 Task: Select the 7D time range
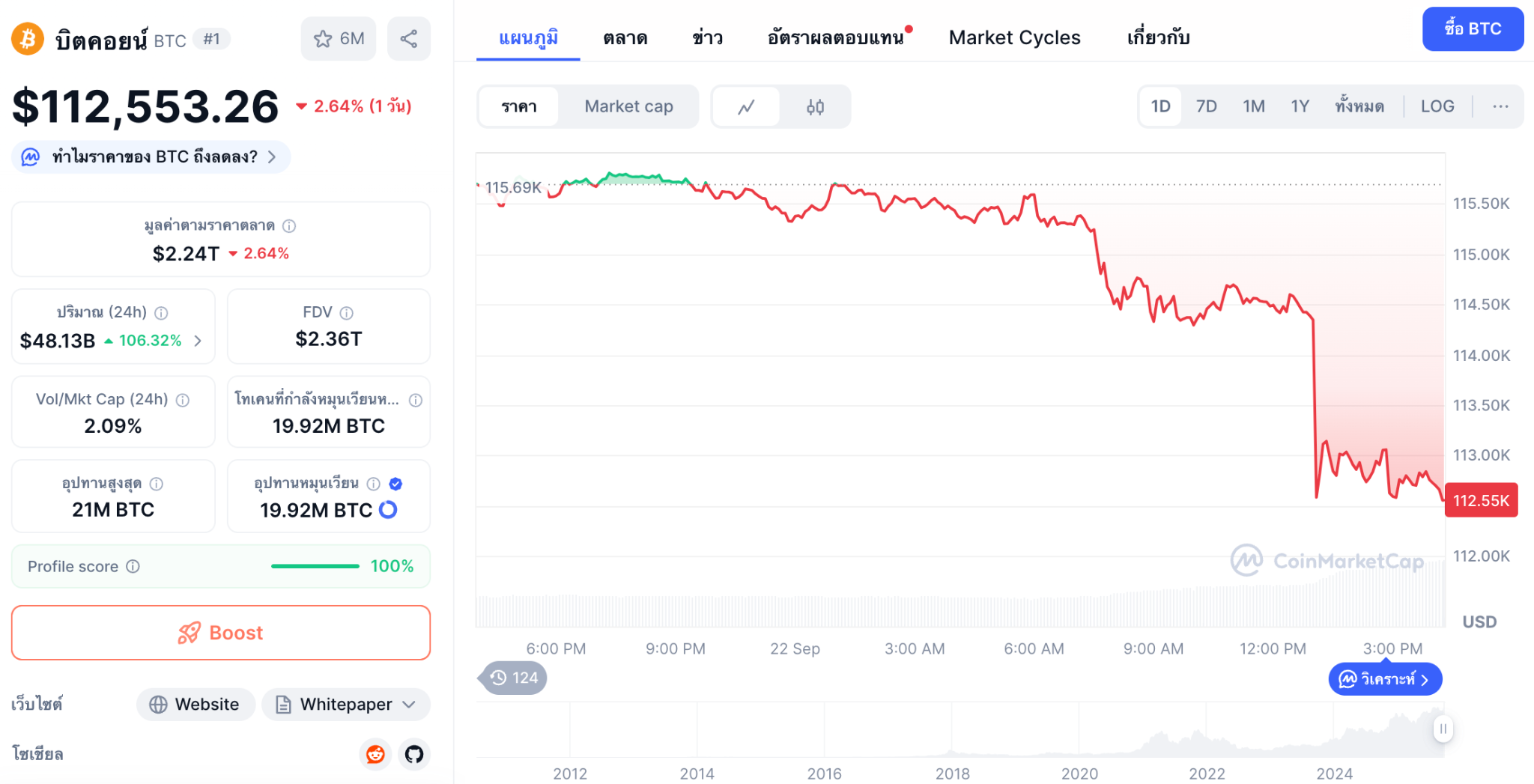tap(1206, 106)
